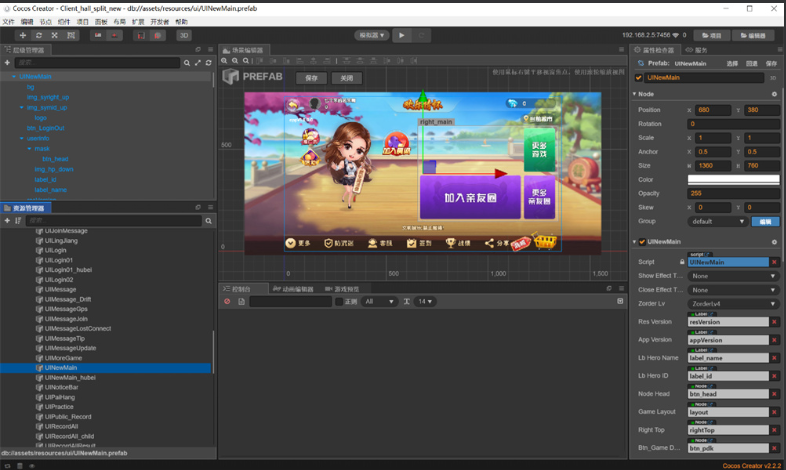
Task: Zoom out the scene editor
Action: 235,61
